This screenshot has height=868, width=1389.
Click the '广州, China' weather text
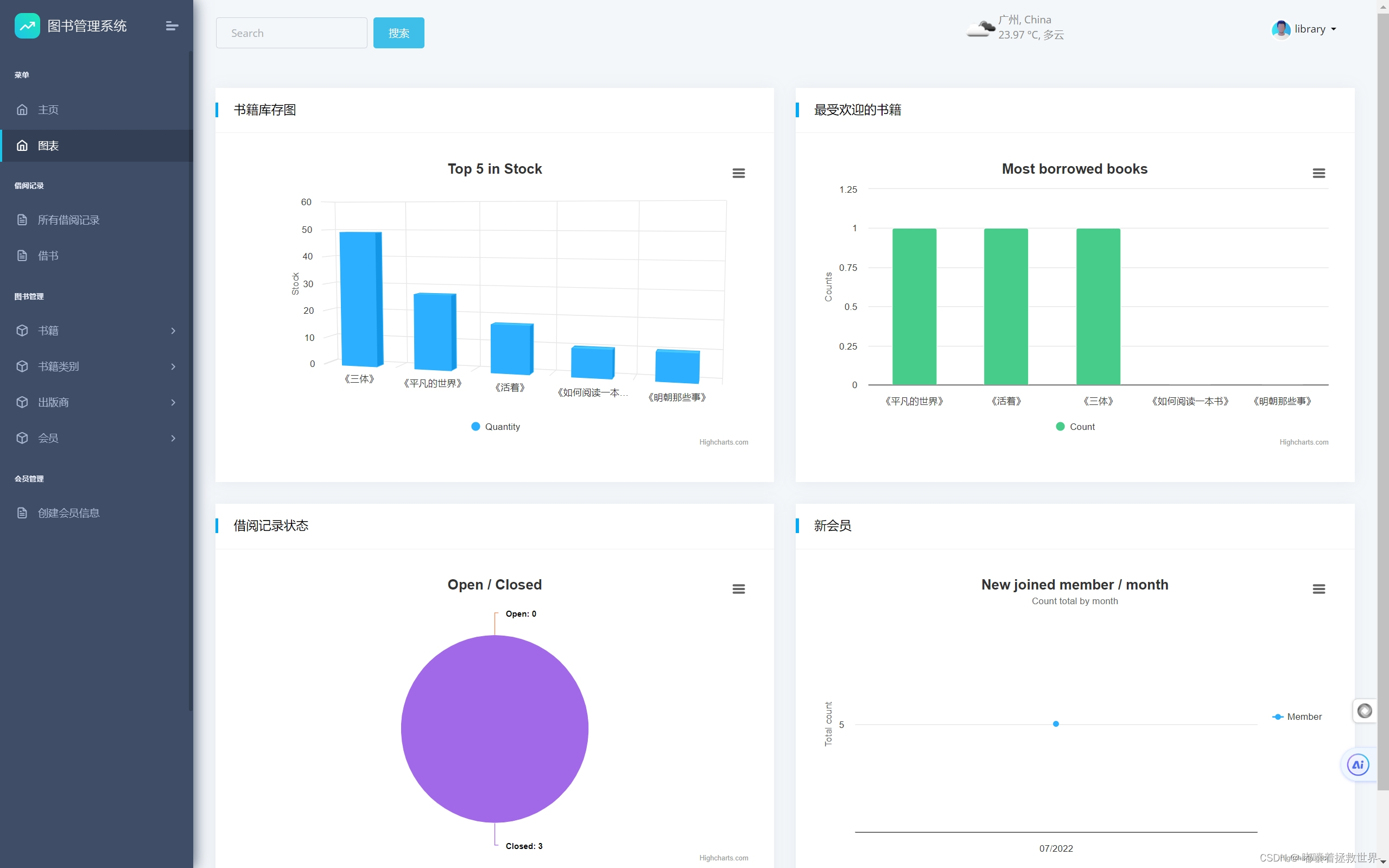1025,20
